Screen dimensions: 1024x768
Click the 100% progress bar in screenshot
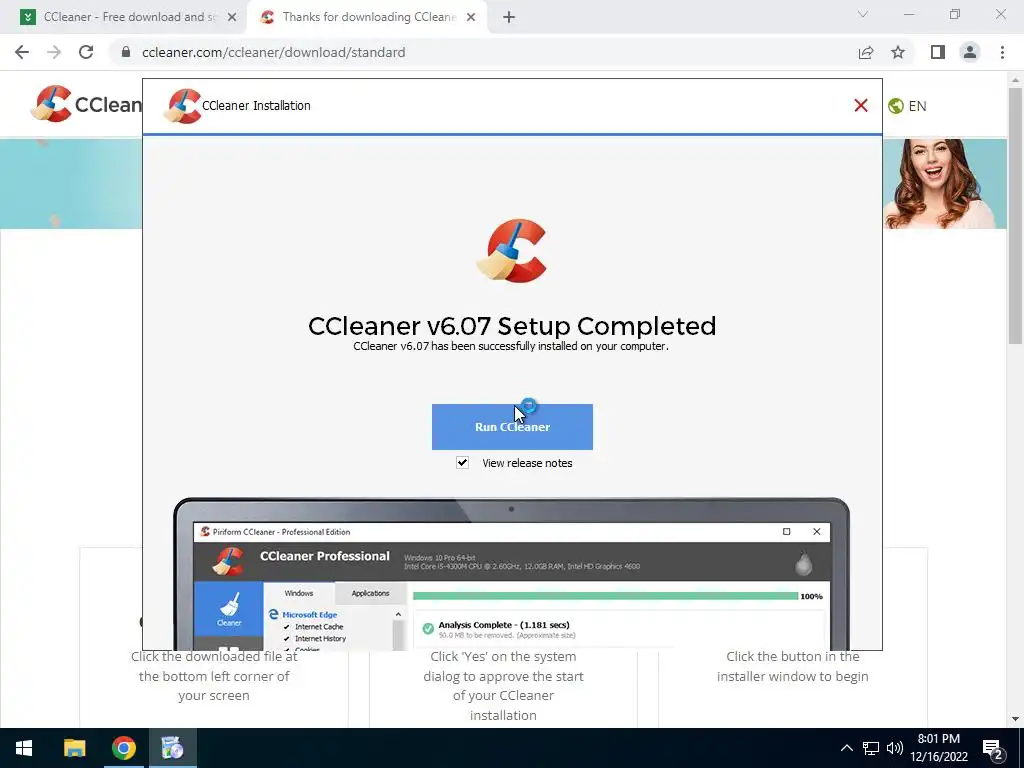point(605,596)
